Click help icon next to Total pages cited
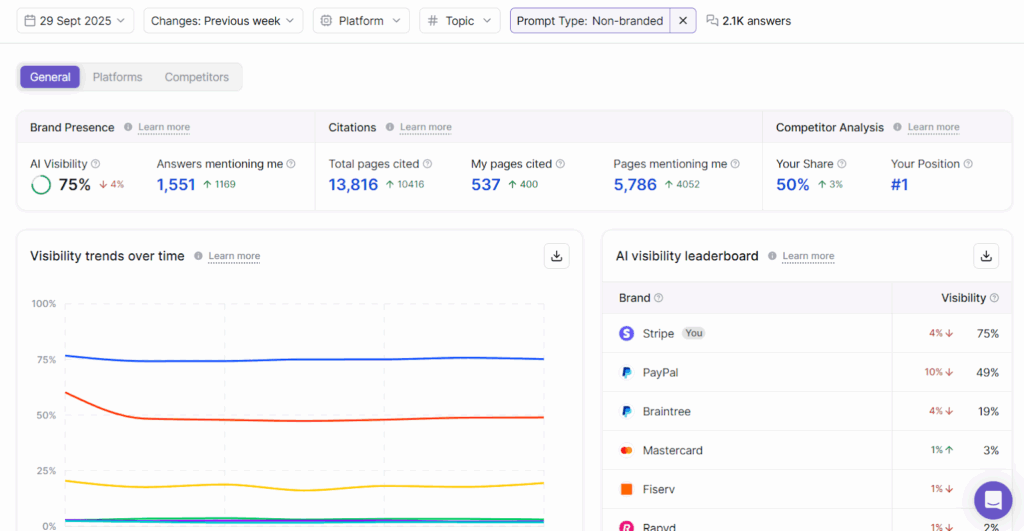Image resolution: width=1024 pixels, height=531 pixels. pos(427,164)
